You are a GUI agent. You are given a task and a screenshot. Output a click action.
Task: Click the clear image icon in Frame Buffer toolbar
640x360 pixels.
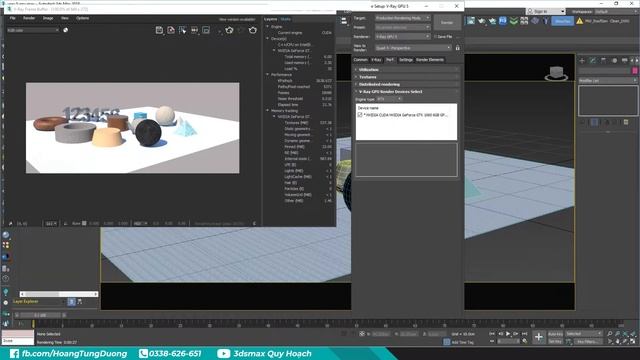(x=171, y=30)
